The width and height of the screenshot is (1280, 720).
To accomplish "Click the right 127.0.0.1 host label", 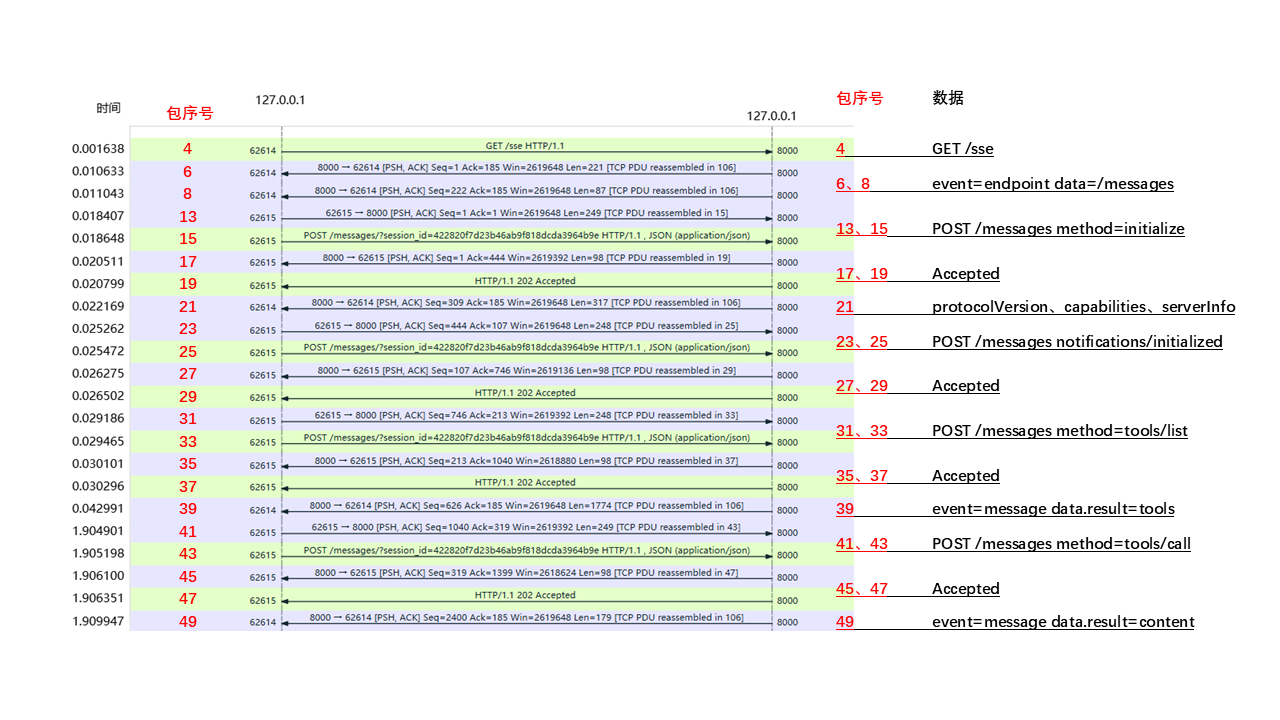I will click(x=772, y=116).
